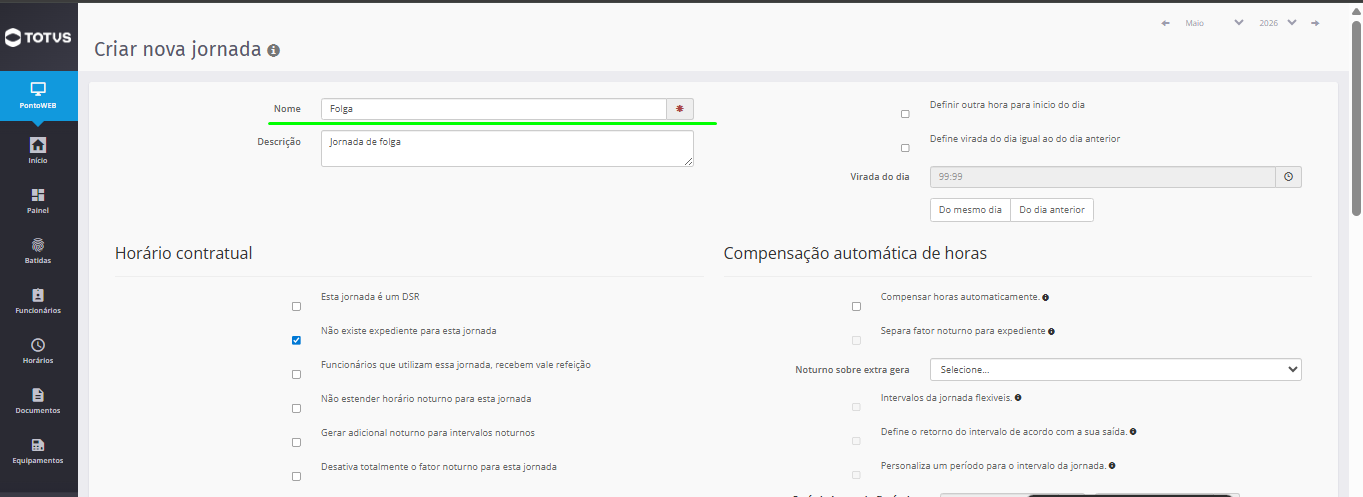Screen dimensions: 1363x497
Task: Select Do dia anterior button
Action: coord(1052,210)
